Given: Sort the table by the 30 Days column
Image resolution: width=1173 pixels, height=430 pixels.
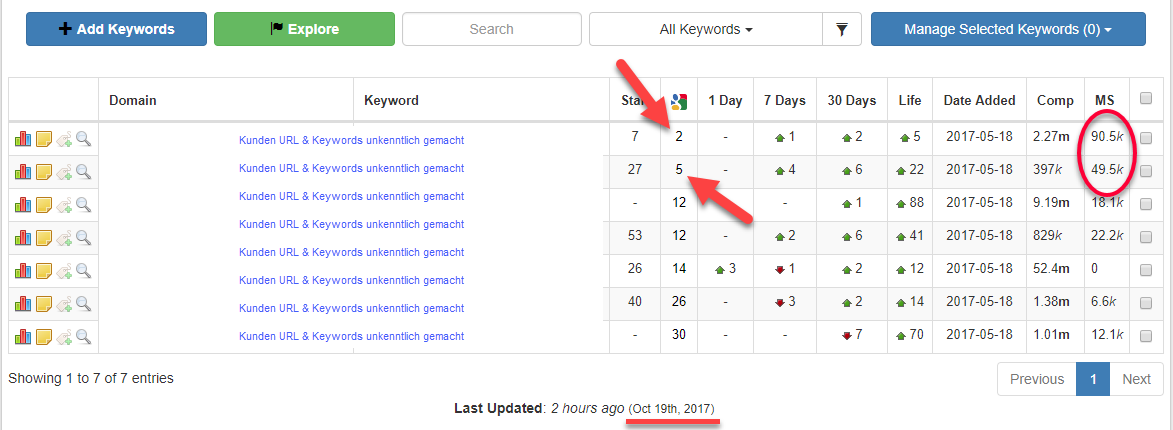Looking at the screenshot, I should [851, 100].
